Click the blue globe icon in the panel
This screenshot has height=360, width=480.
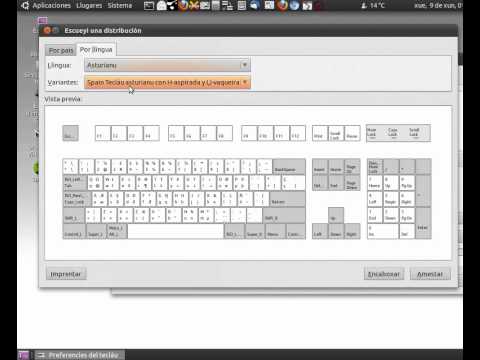tap(294, 6)
